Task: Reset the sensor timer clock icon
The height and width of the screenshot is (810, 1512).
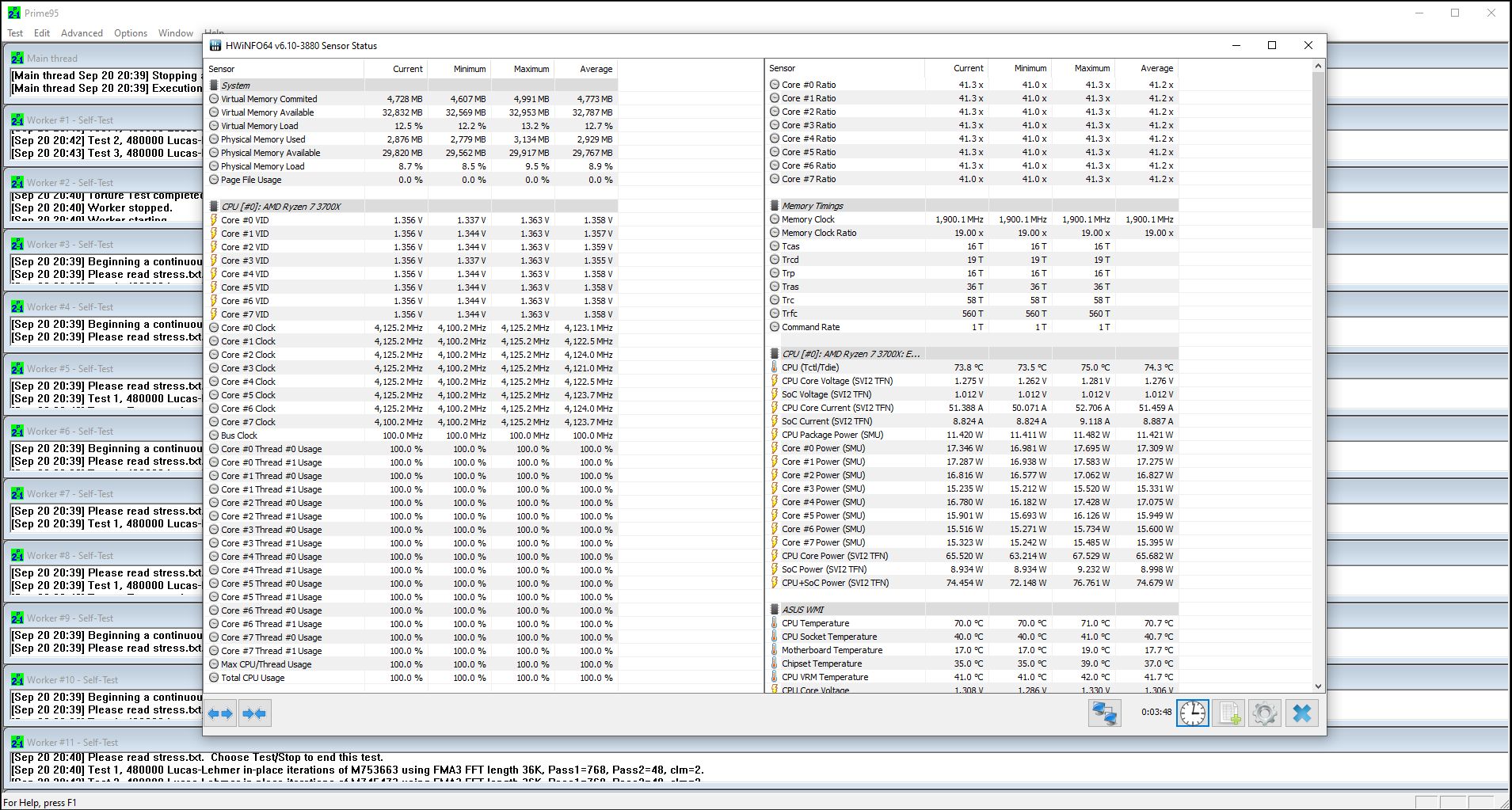Action: coord(1192,713)
